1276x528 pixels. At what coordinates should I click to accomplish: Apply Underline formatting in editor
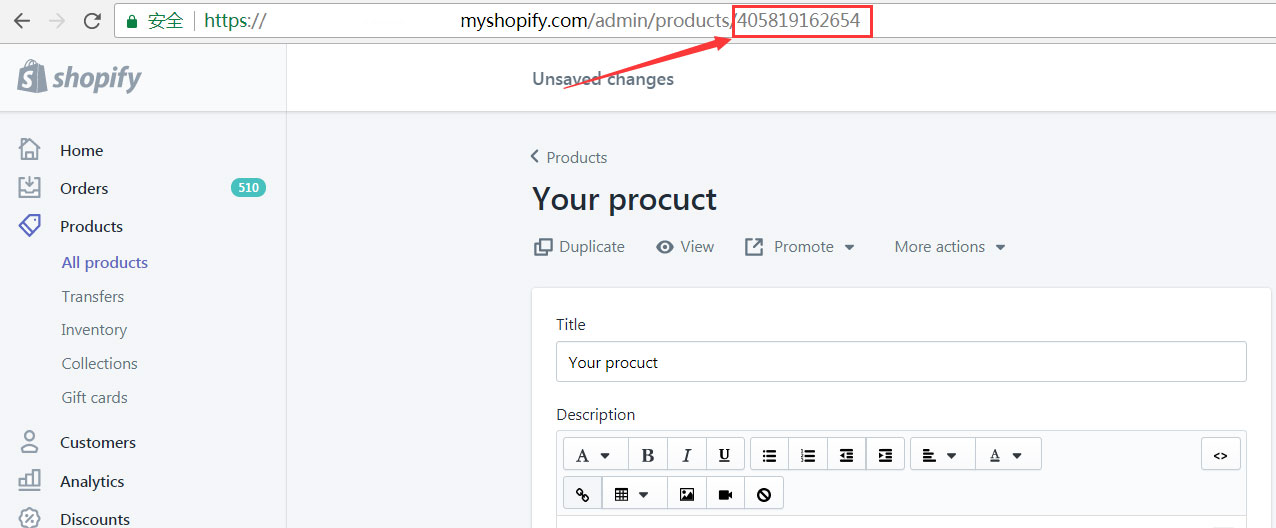(x=725, y=455)
